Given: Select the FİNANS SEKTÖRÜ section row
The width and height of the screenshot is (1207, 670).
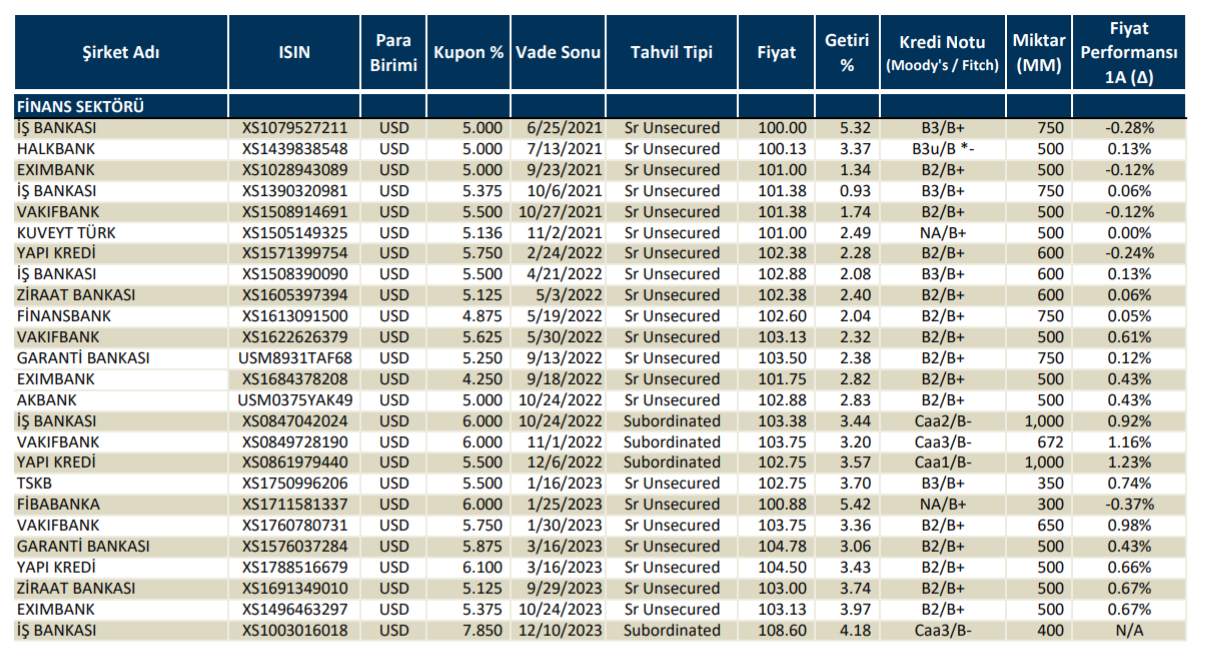Looking at the screenshot, I should point(600,106).
